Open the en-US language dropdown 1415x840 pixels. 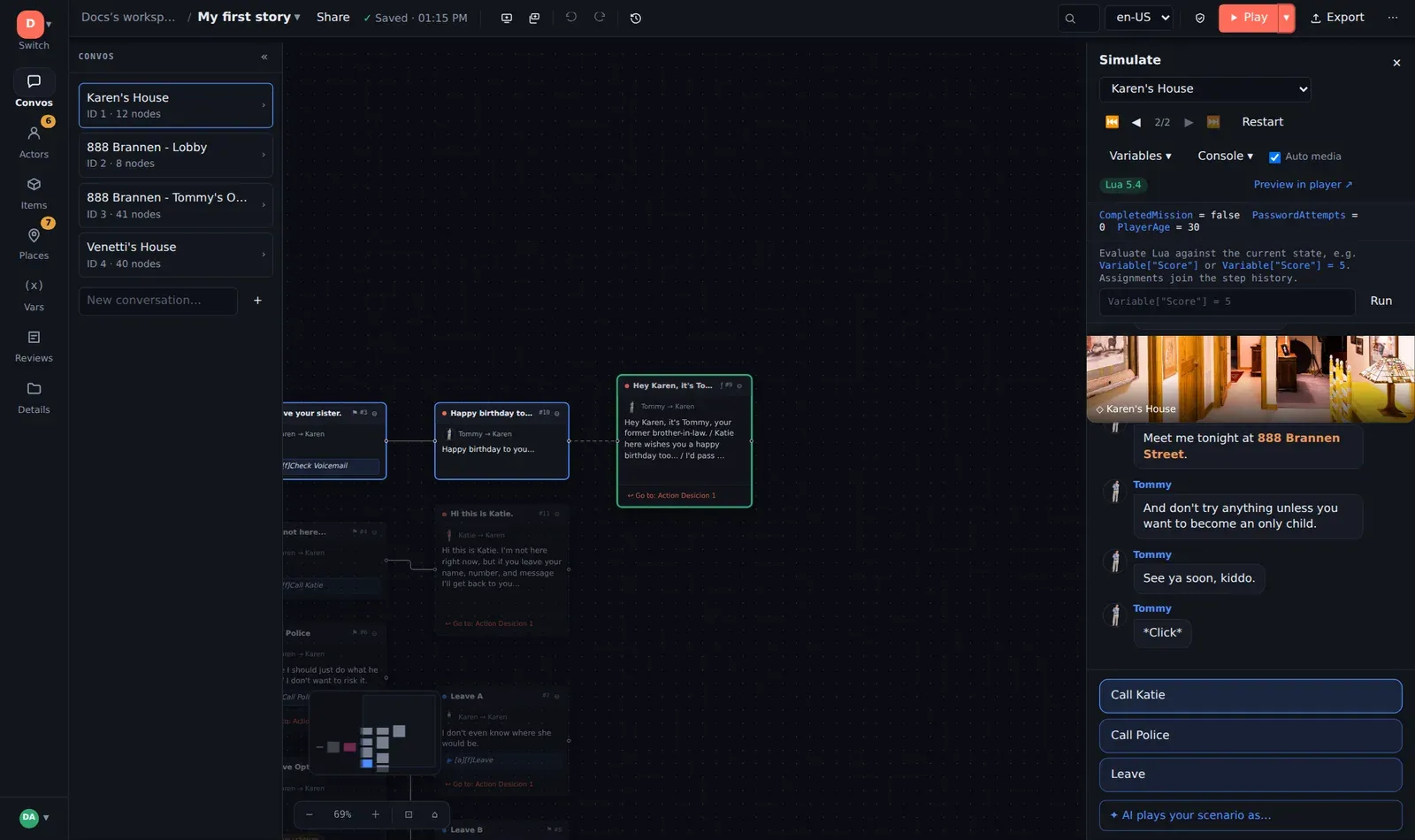point(1139,18)
